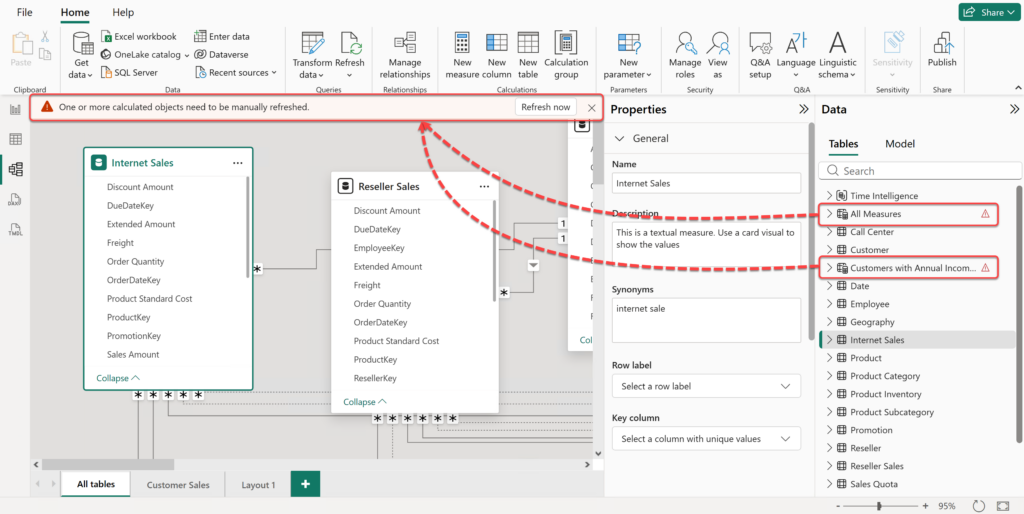1024x514 pixels.
Task: Open DAX query view
Action: [x=15, y=199]
